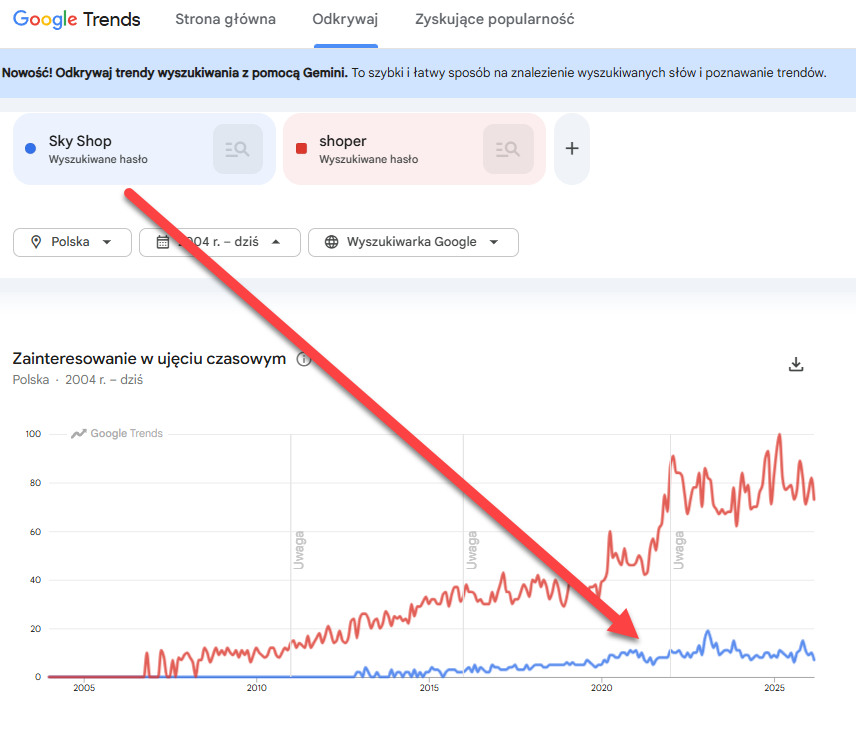Click the location pin icon for Polska
The width and height of the screenshot is (856, 734).
(37, 242)
